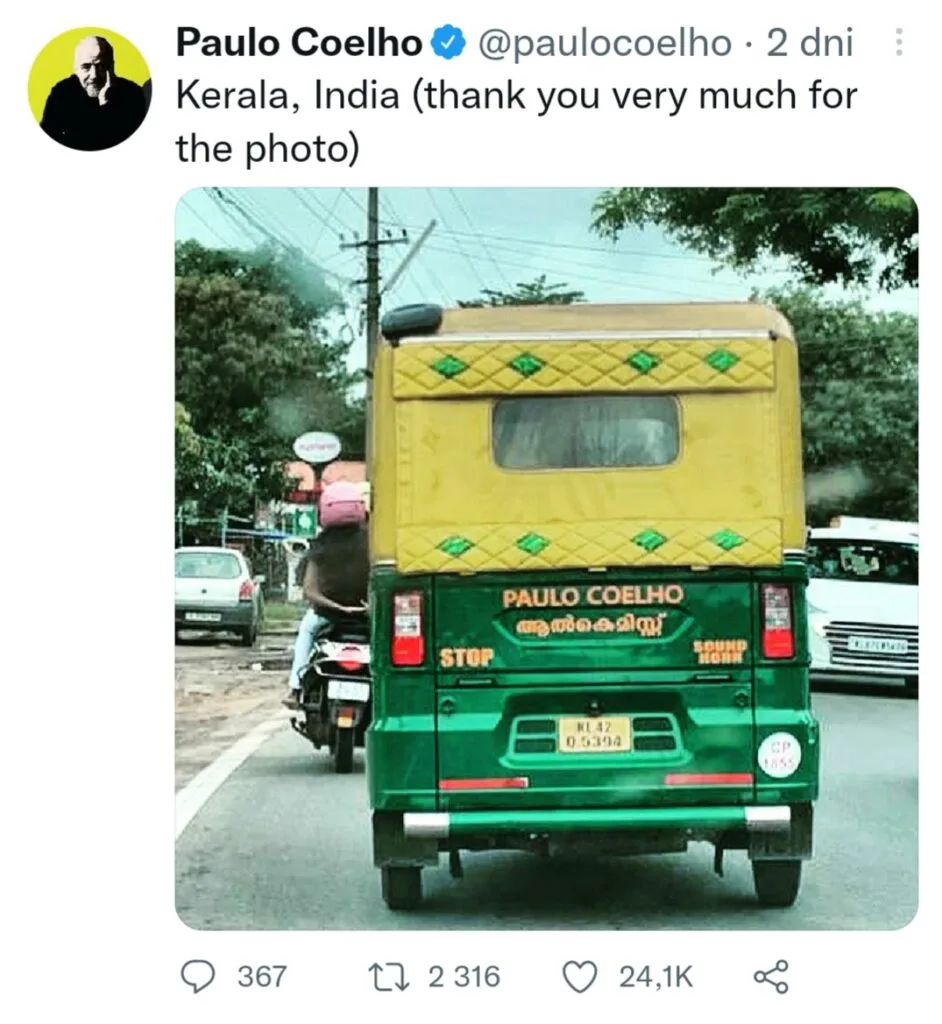Viewport: 942px width, 1024px height.
Task: Like the tweet with the heart icon
Action: (580, 976)
